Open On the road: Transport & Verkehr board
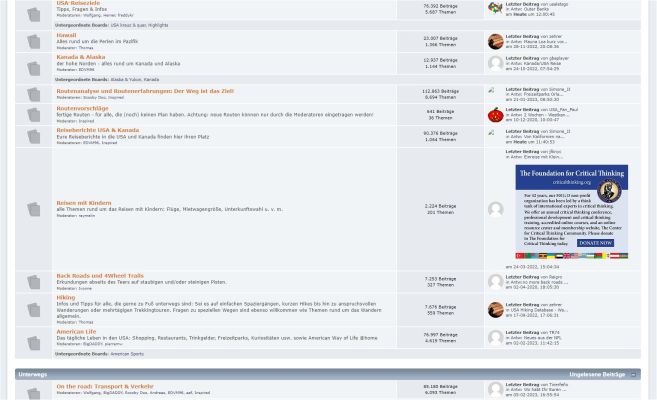657x400 pixels. [105, 387]
